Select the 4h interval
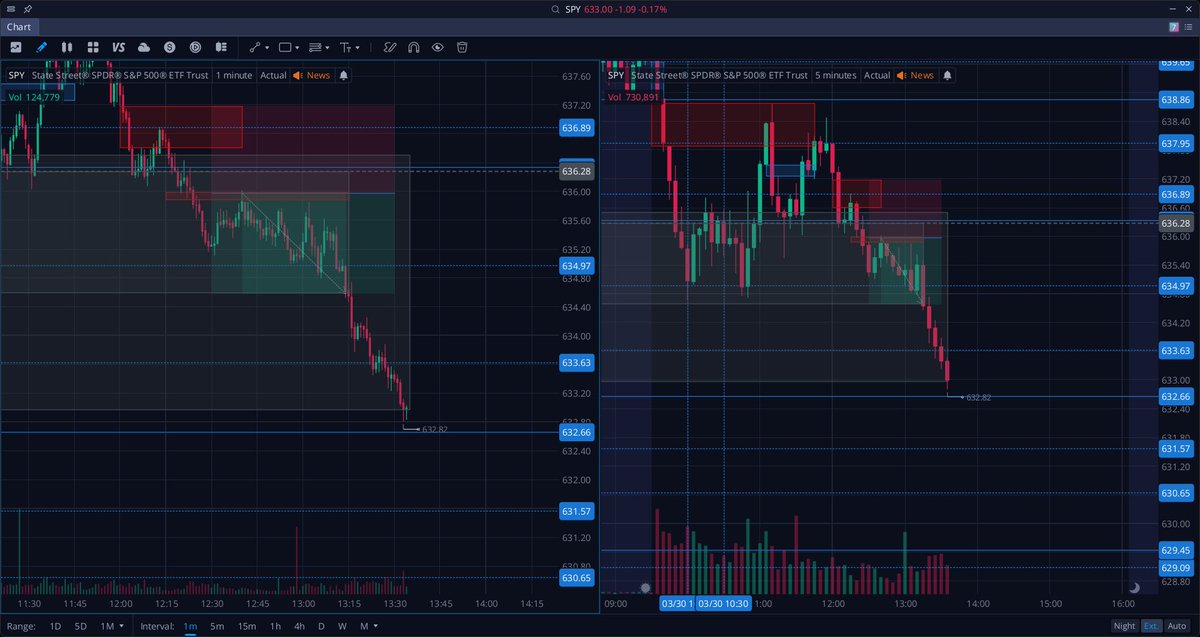The image size is (1200, 637). pyautogui.click(x=299, y=626)
